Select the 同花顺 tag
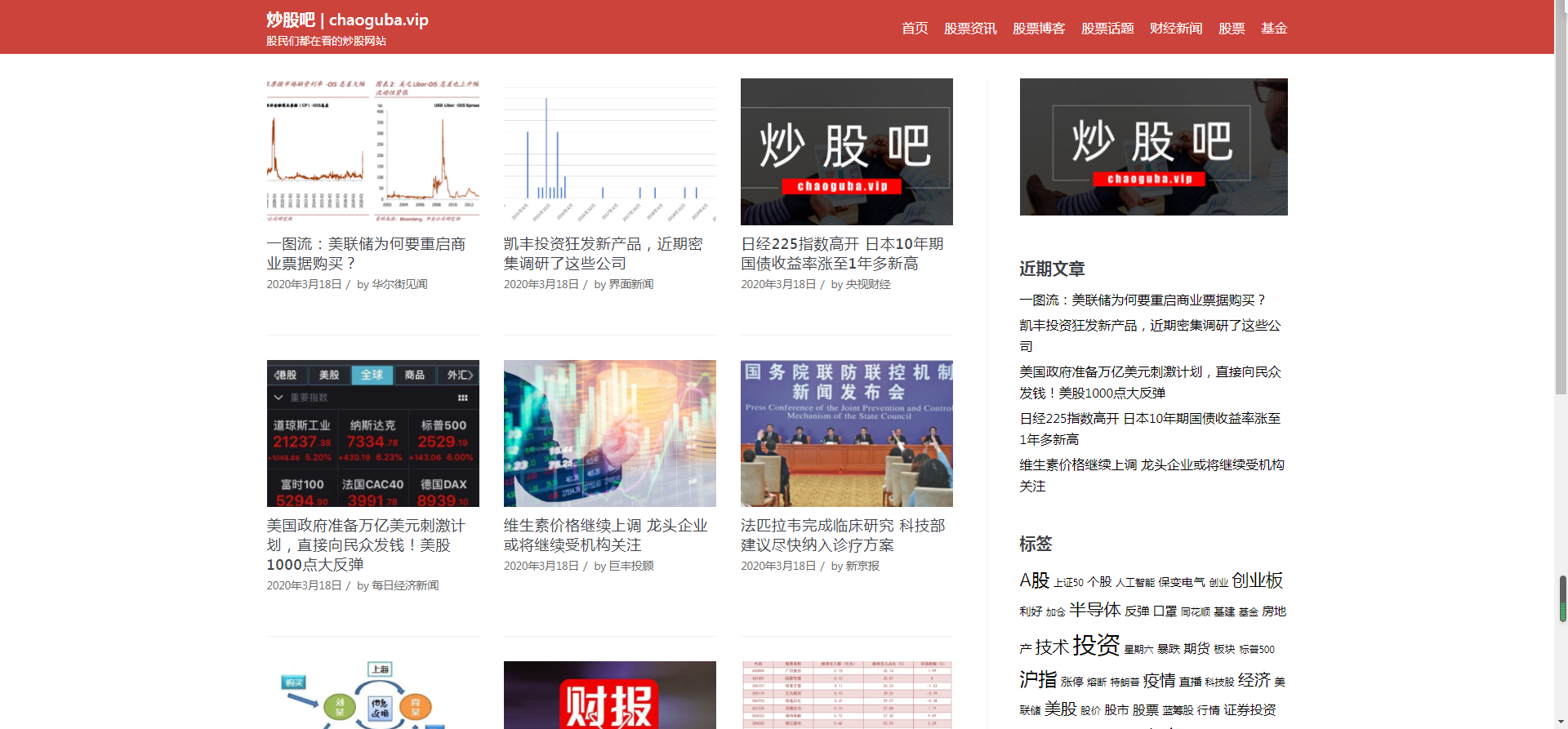This screenshot has width=1568, height=729. click(1196, 612)
